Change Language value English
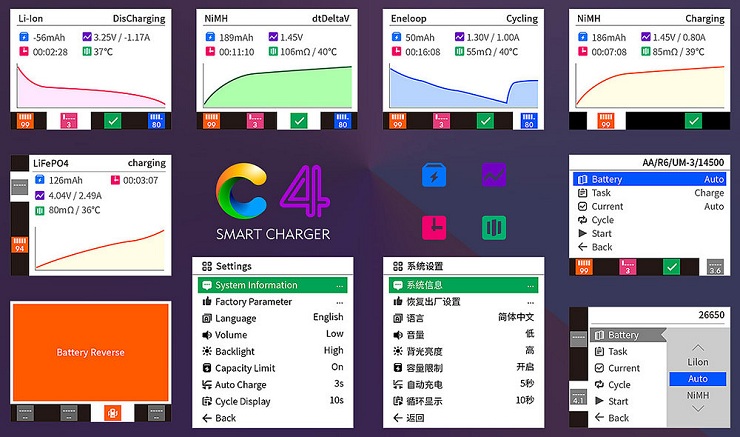740x437 pixels. (328, 317)
